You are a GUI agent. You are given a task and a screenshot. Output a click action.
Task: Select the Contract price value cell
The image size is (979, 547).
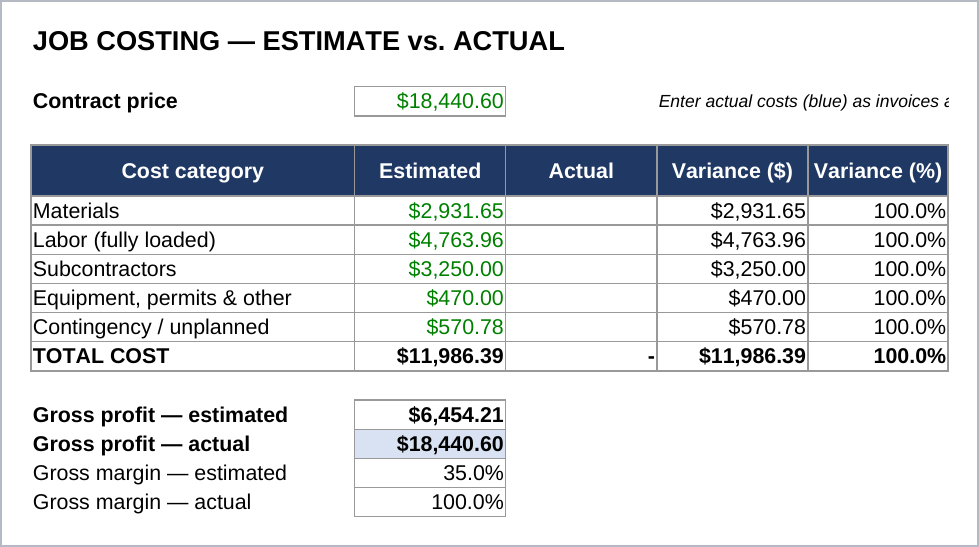(x=430, y=101)
